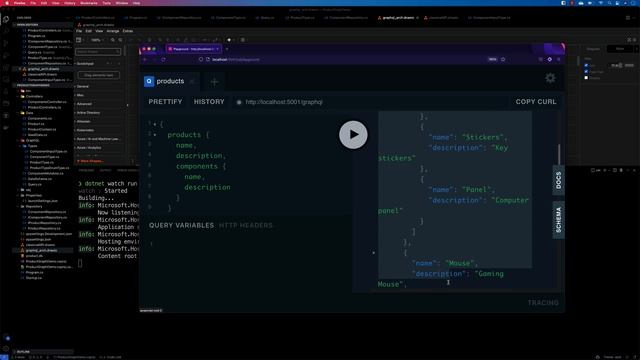Open draw.io Arrange menu
Screen dimensions: 640x360
113,31
